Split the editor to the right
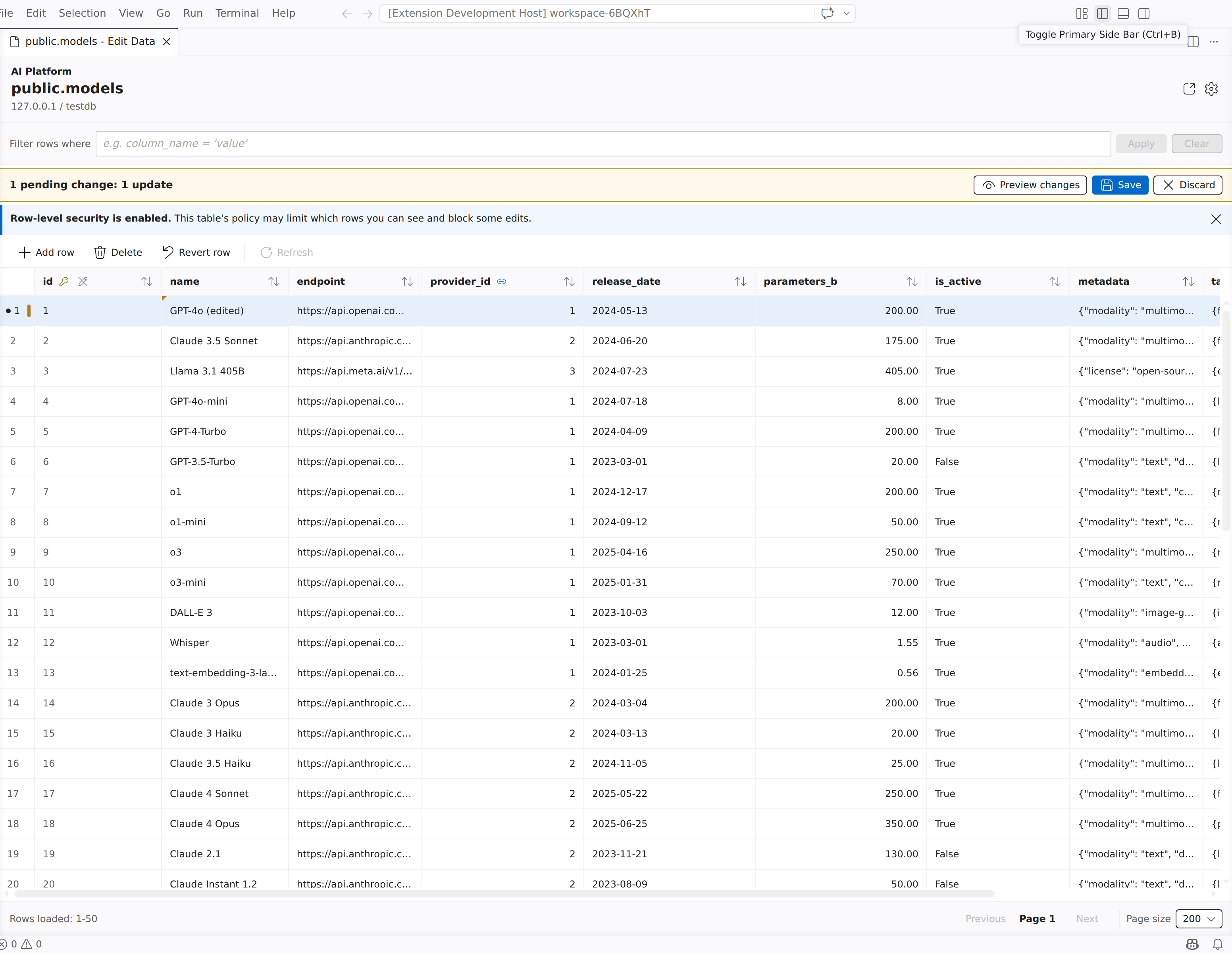The height and width of the screenshot is (953, 1232). click(1193, 42)
